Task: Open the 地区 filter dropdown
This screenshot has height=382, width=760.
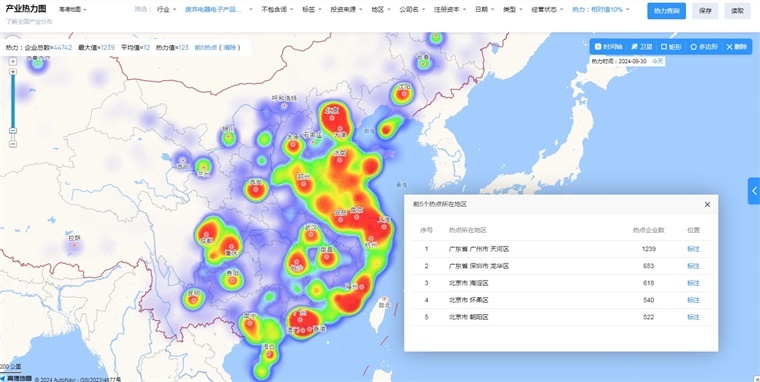Action: click(x=381, y=9)
